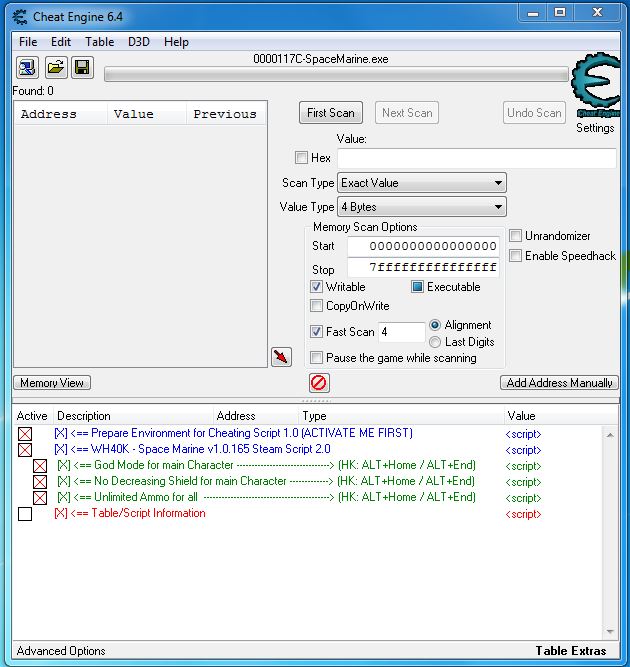This screenshot has height=667, width=630.
Task: Open the Scan Type dropdown
Action: coord(422,183)
